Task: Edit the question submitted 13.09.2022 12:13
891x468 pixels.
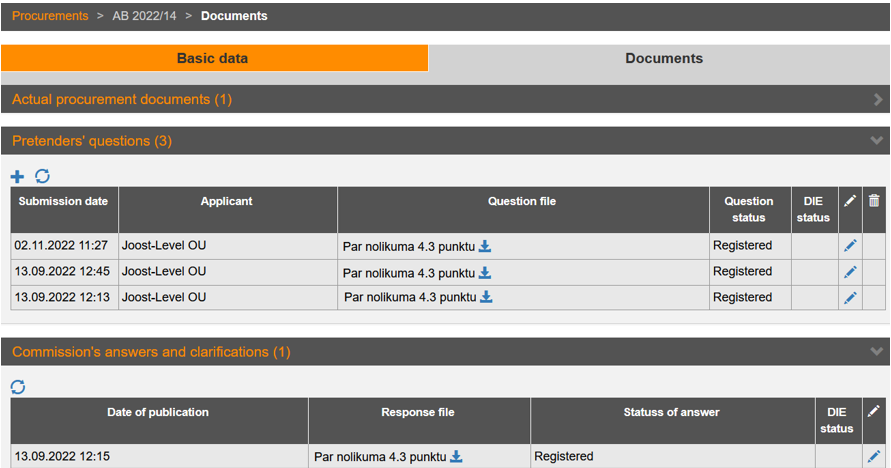Action: click(850, 298)
